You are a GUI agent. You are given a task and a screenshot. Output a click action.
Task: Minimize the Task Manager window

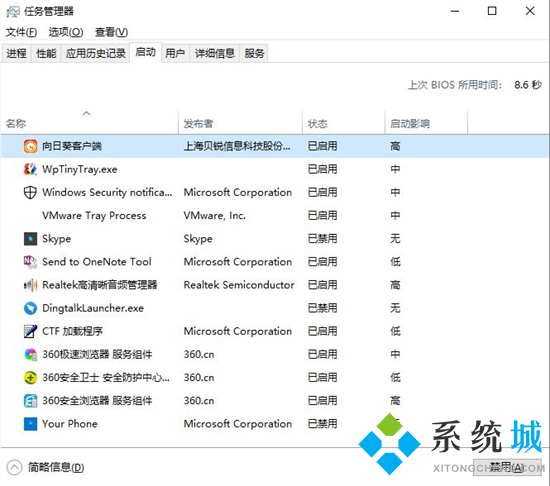coord(455,11)
